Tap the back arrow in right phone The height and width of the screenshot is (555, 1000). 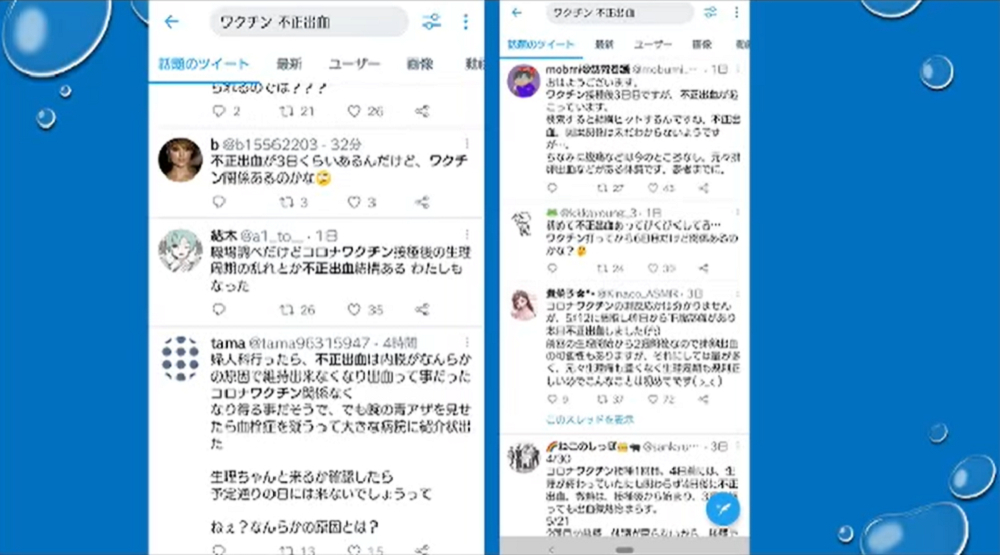(517, 12)
